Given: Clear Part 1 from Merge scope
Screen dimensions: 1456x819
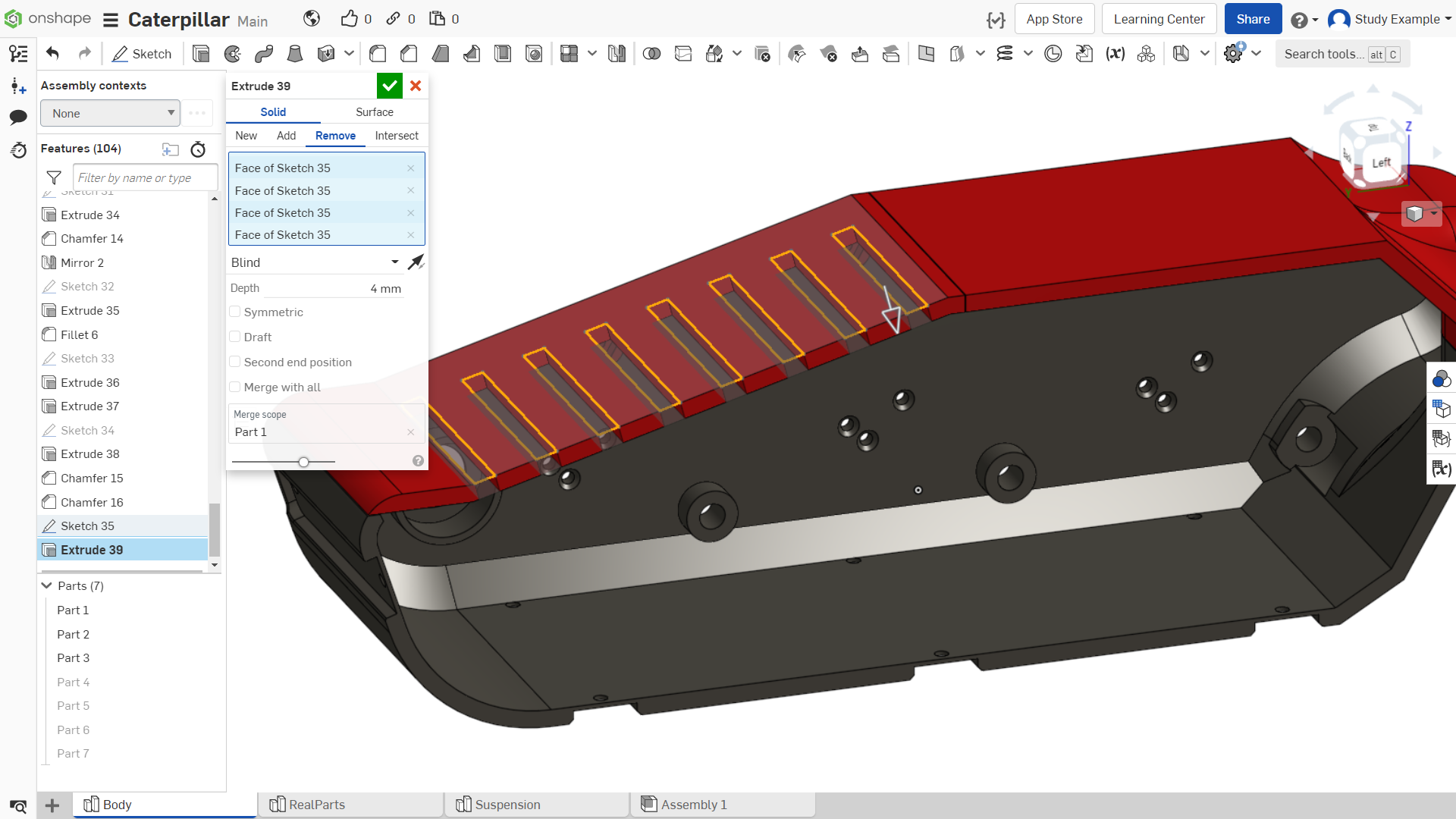Looking at the screenshot, I should tap(410, 432).
